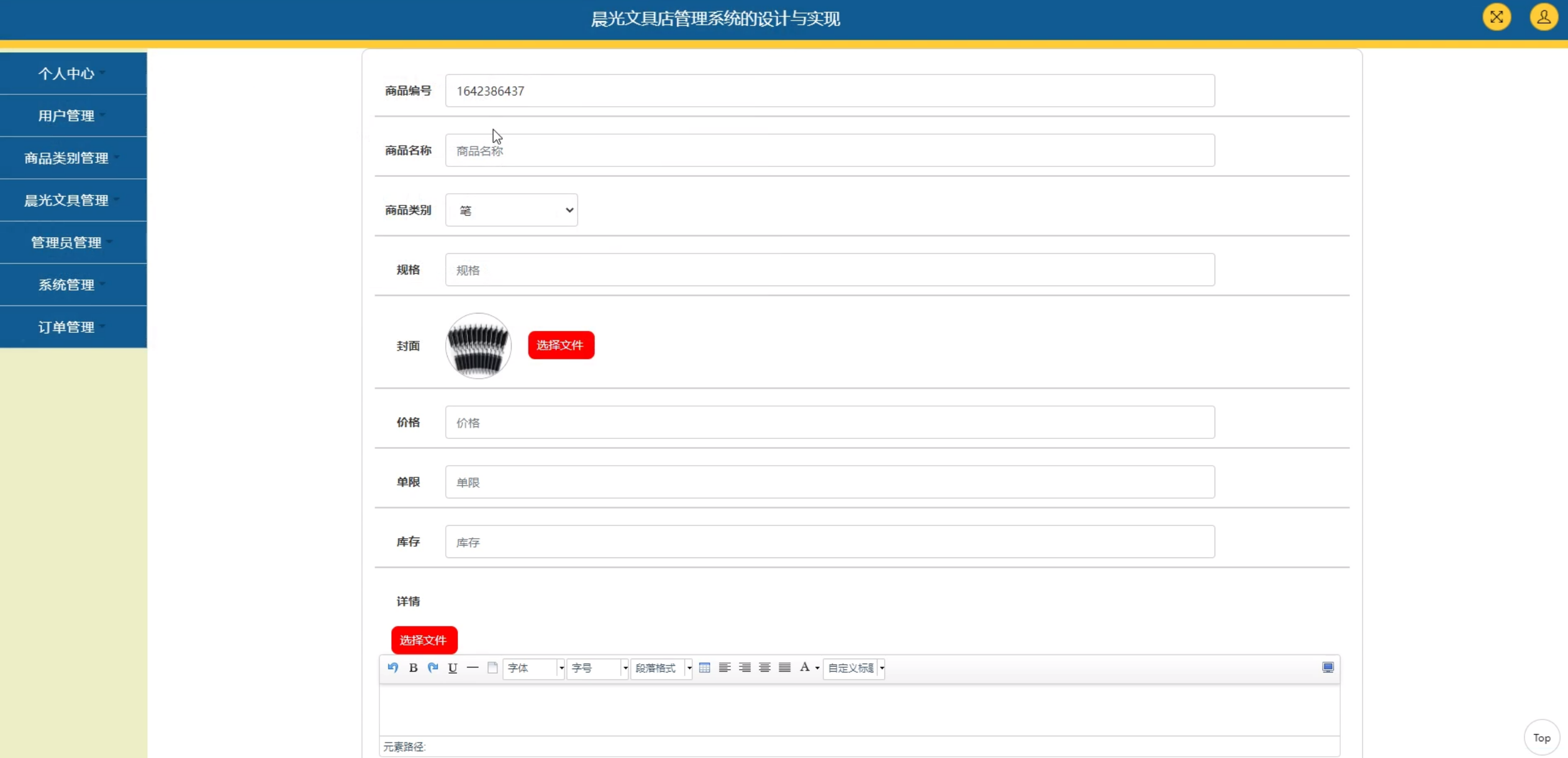The width and height of the screenshot is (1568, 758).
Task: Open the 字体 font dropdown
Action: click(x=533, y=668)
